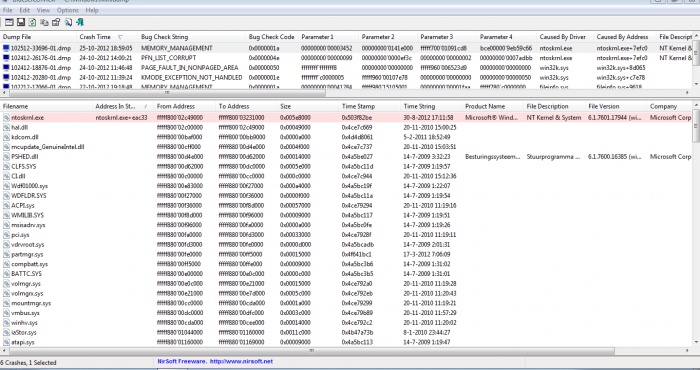Select the KMODE_EXCEPTION_NOT_HANDLED entry
This screenshot has width=700, height=370.
[x=192, y=78]
